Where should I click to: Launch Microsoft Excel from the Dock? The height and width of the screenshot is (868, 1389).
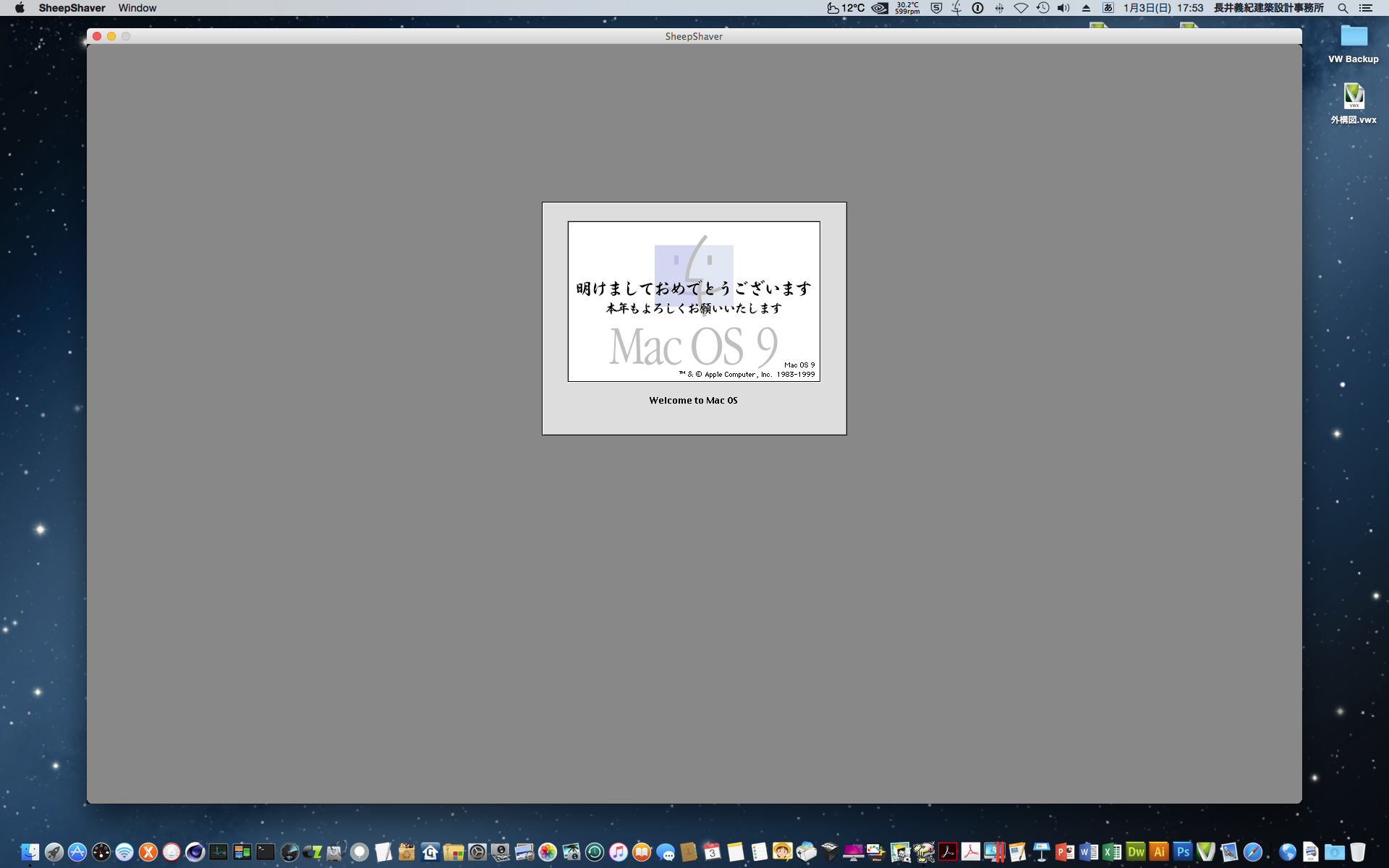coord(1112,852)
